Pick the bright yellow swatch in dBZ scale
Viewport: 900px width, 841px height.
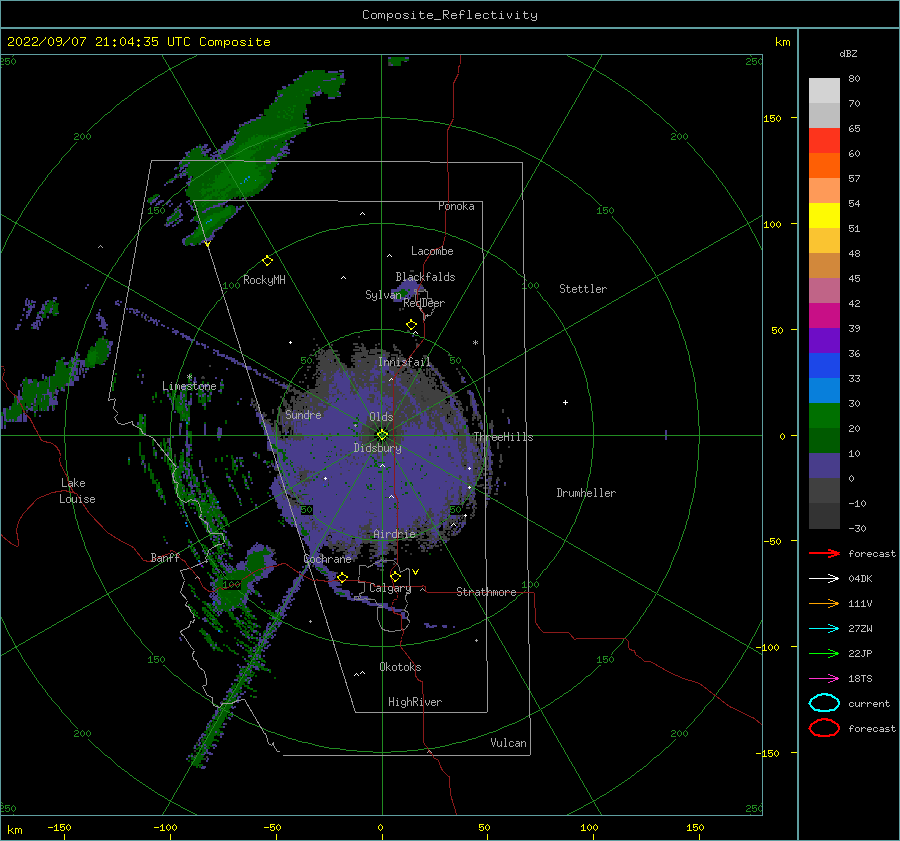pos(824,216)
